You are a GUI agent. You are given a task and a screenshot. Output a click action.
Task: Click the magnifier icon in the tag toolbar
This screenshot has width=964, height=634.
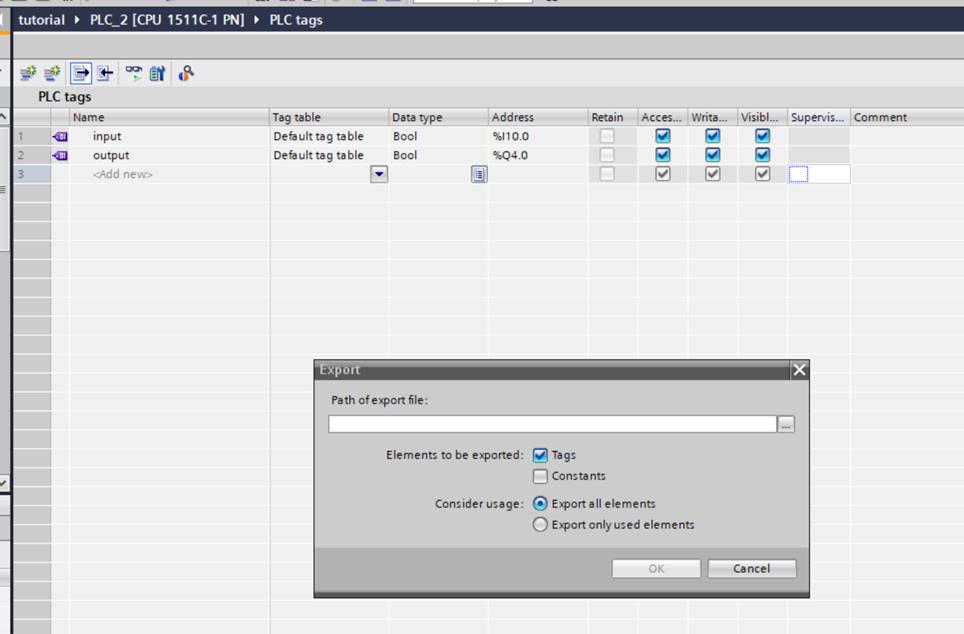point(186,73)
